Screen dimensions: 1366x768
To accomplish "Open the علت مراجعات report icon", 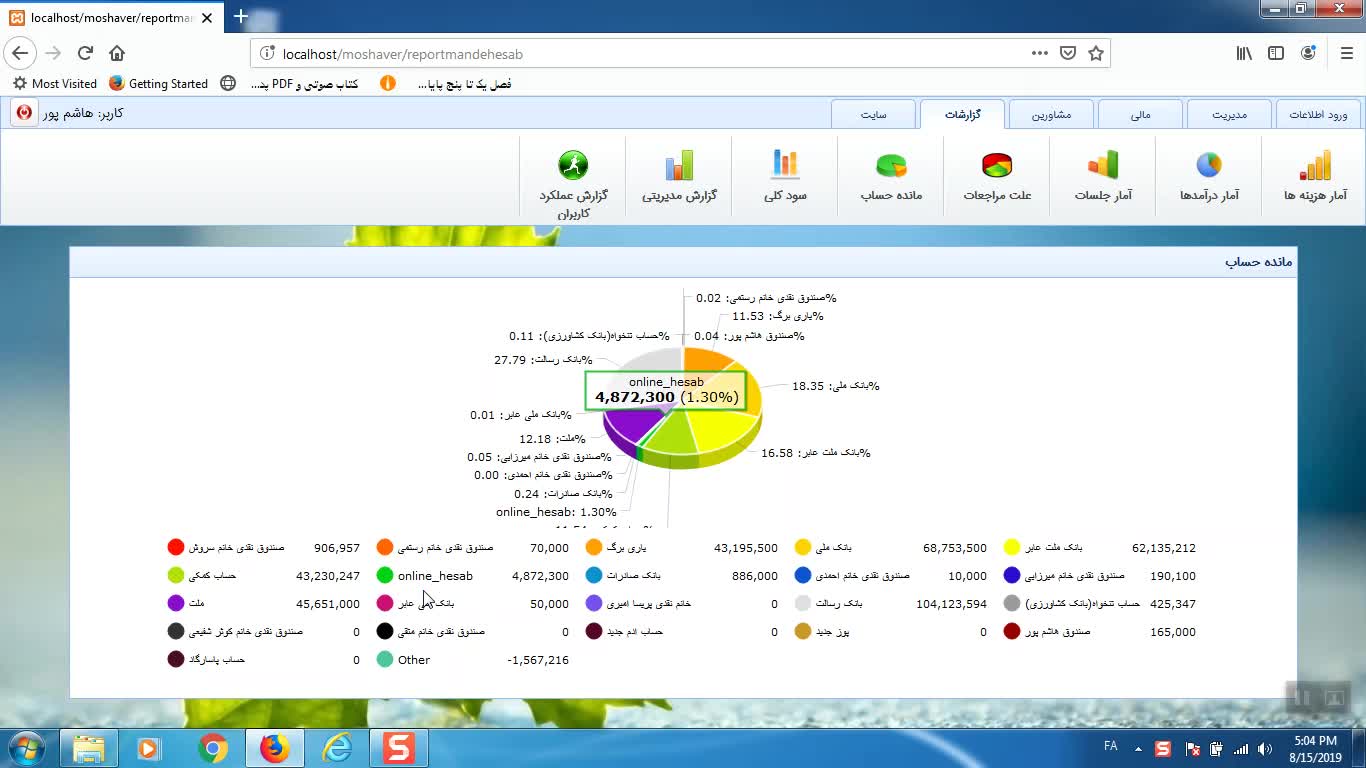I will [x=997, y=166].
